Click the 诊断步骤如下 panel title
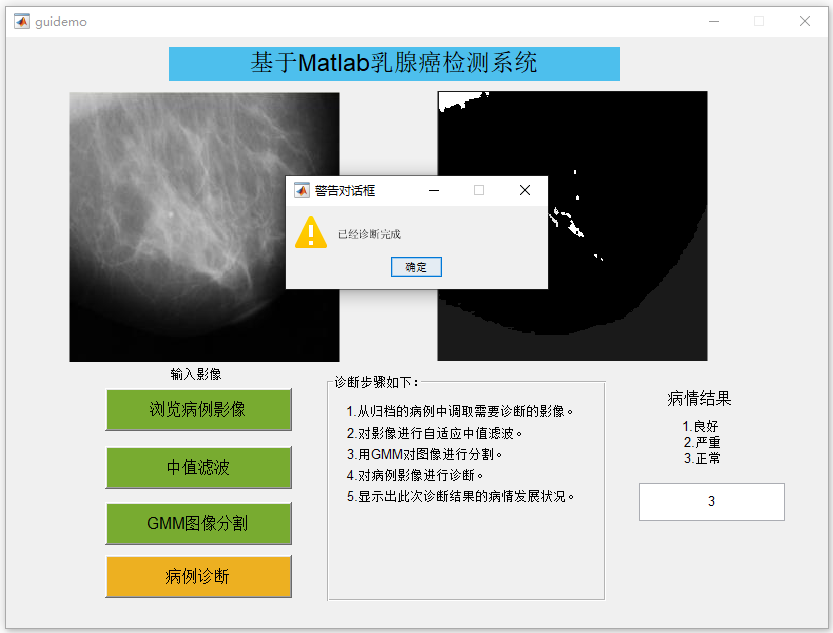Viewport: 833px width, 633px height. 376,382
